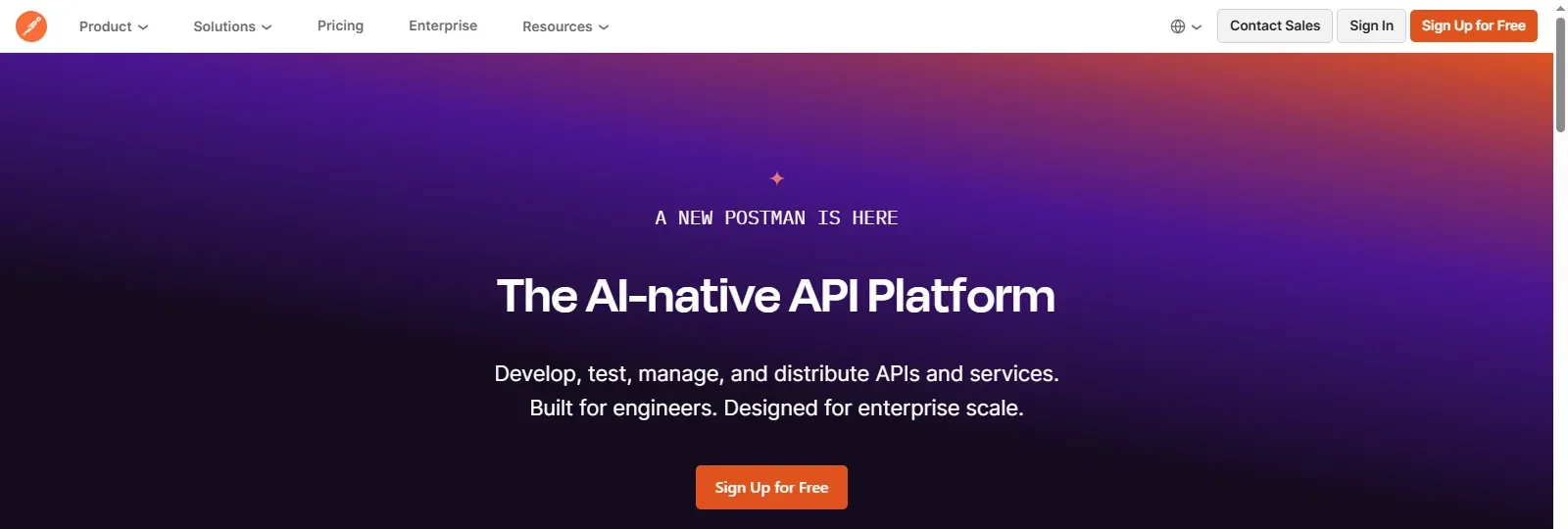Image resolution: width=1568 pixels, height=529 pixels.
Task: Click Sign Up for Free in header
Action: [1473, 25]
